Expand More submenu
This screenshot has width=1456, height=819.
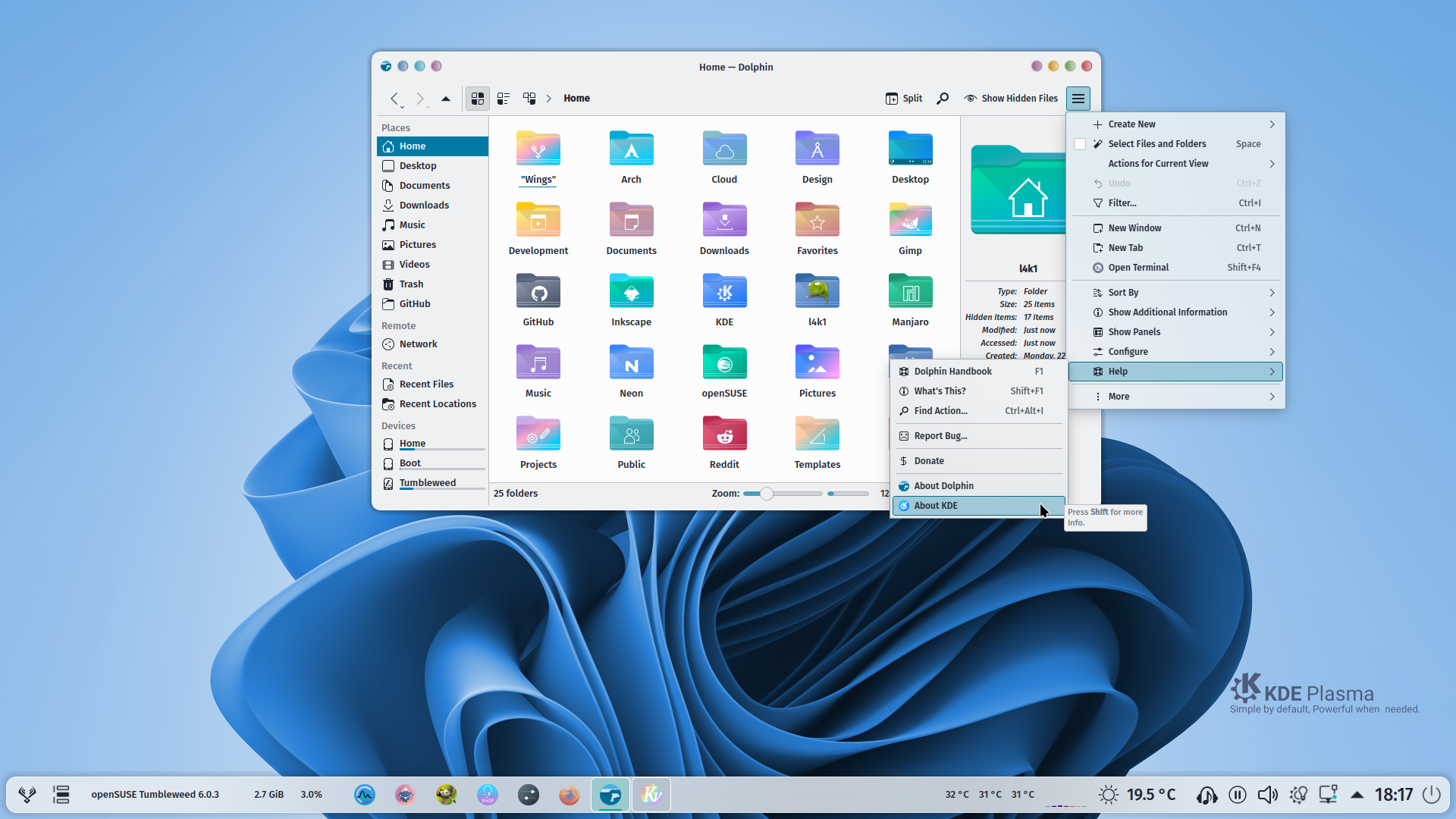(1175, 397)
